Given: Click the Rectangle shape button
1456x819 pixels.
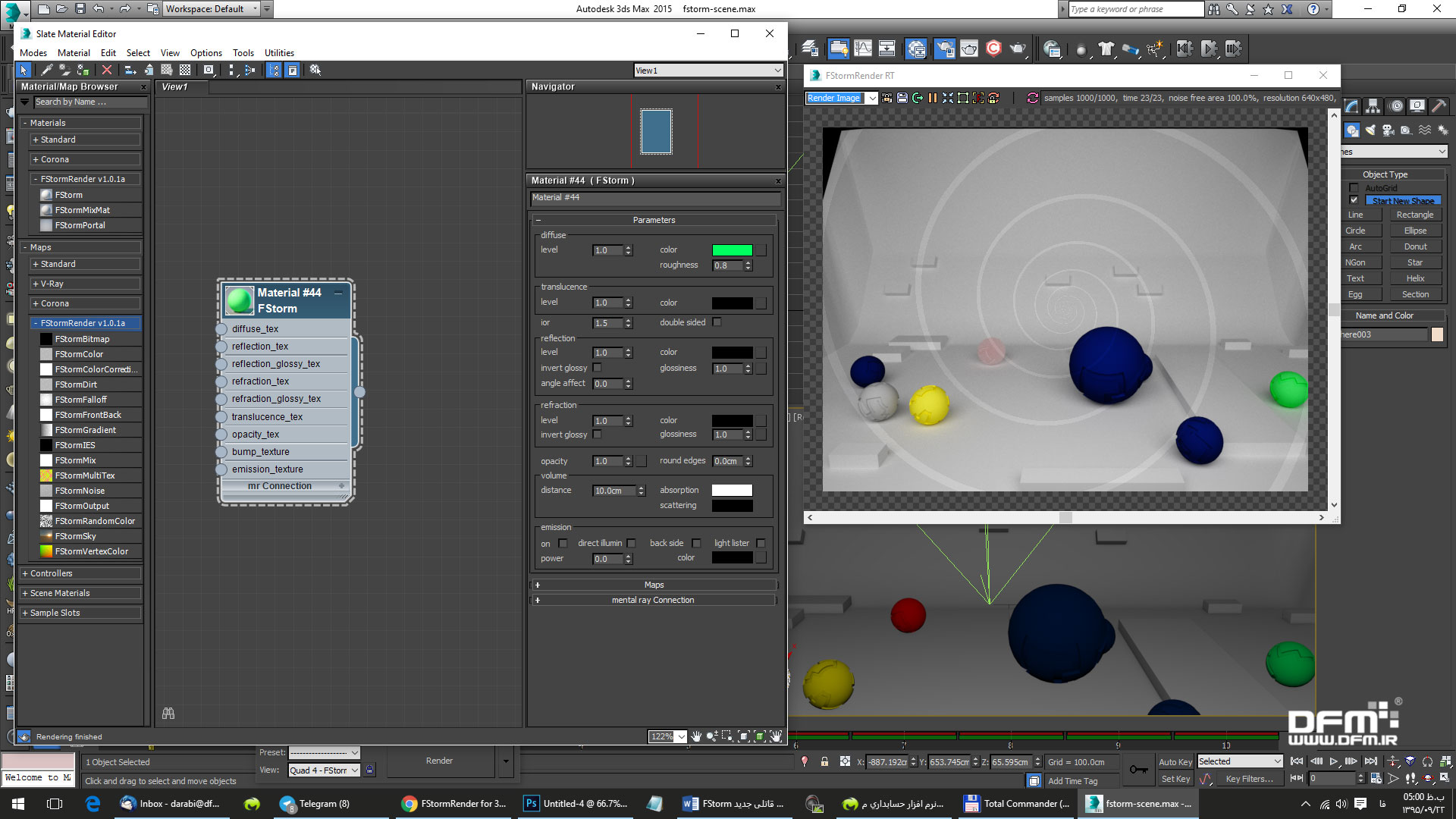Looking at the screenshot, I should point(1415,215).
